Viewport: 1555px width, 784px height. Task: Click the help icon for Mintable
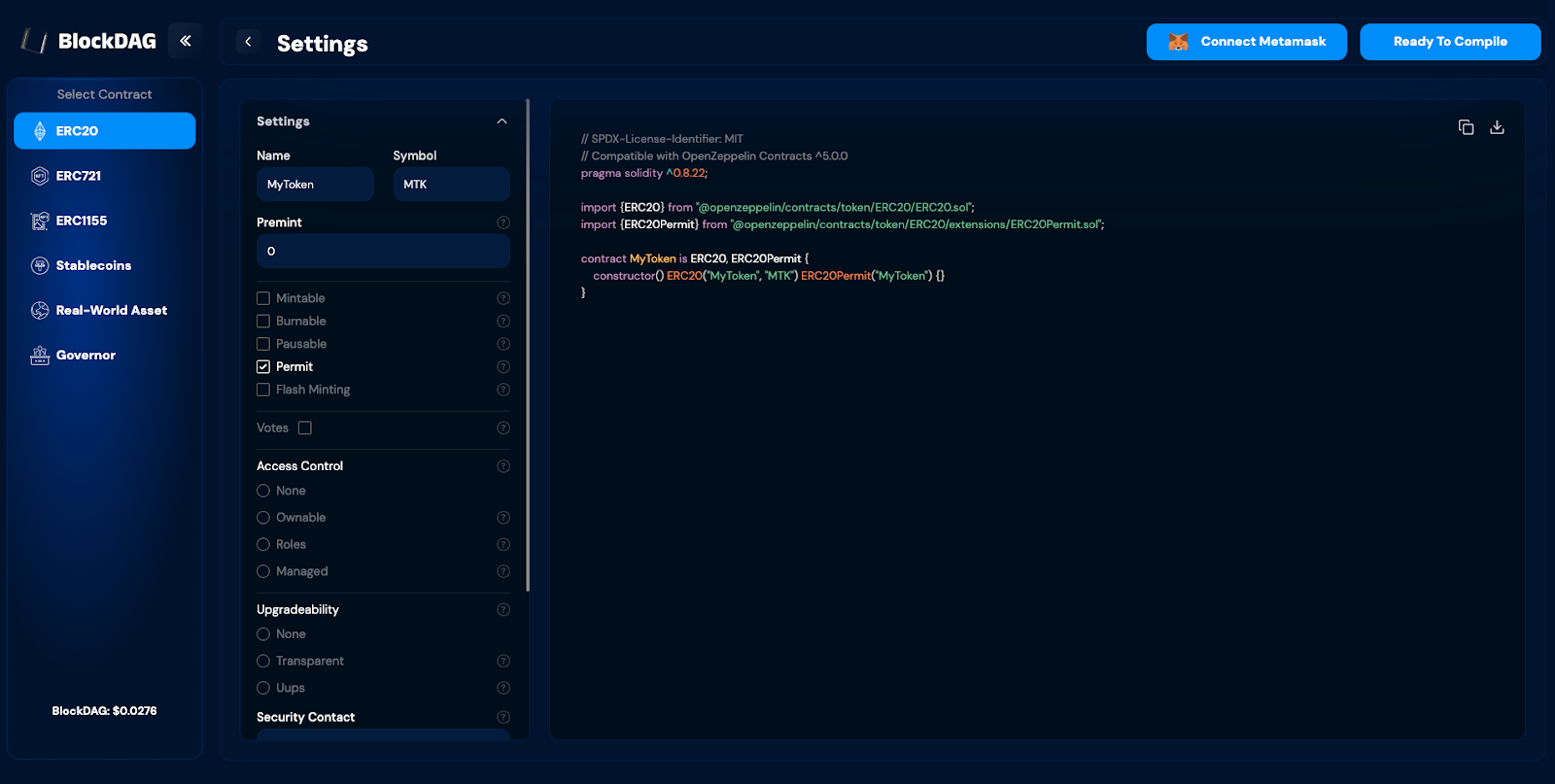click(x=503, y=298)
